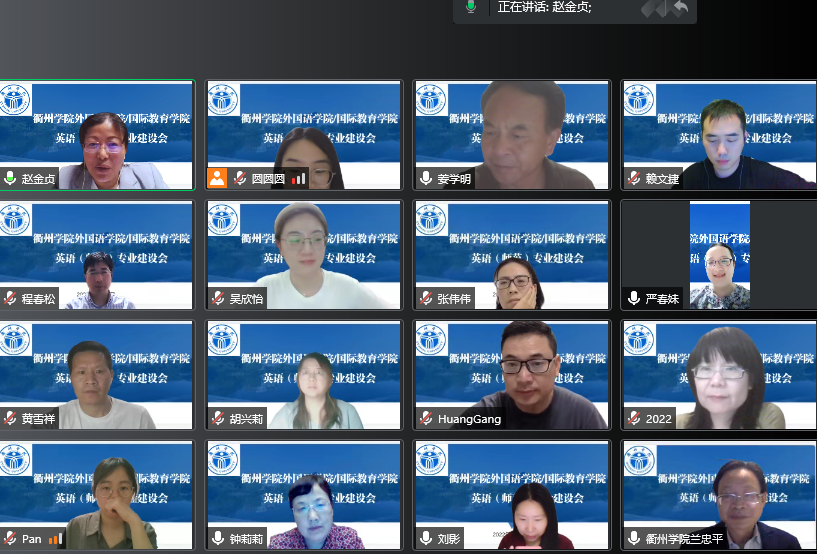
Task: Open the video tile of participant 2022
Action: (720, 375)
